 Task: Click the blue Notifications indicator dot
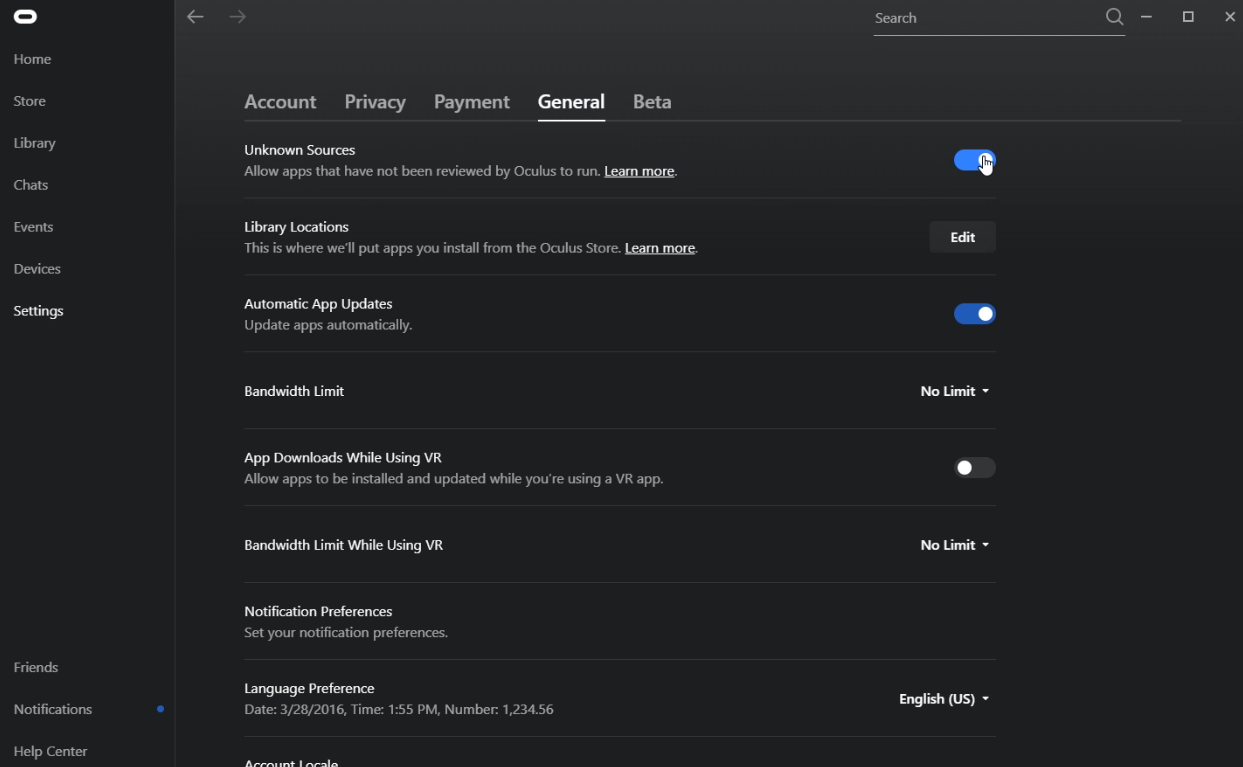160,709
